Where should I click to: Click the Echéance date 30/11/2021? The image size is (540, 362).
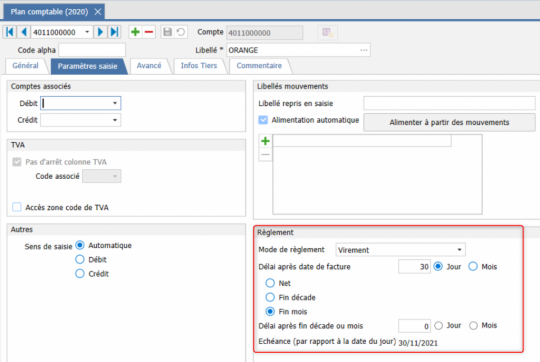tap(418, 343)
